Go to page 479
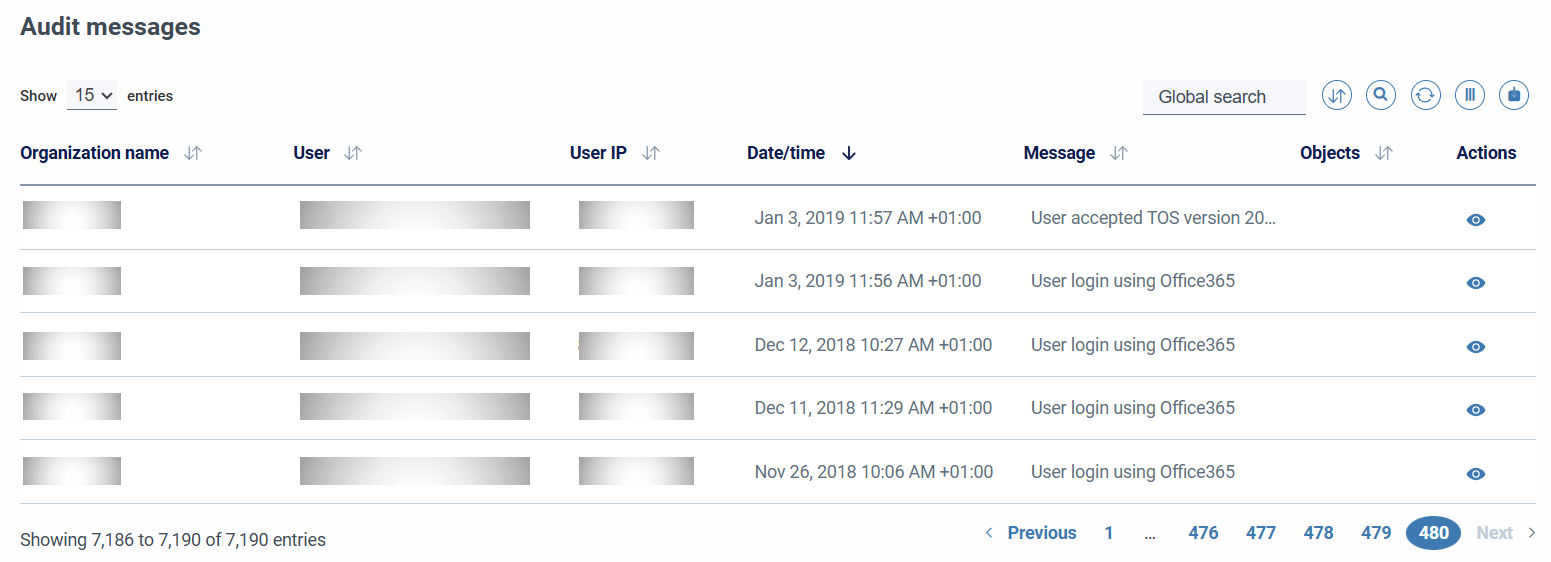The width and height of the screenshot is (1551, 562). pyautogui.click(x=1376, y=533)
